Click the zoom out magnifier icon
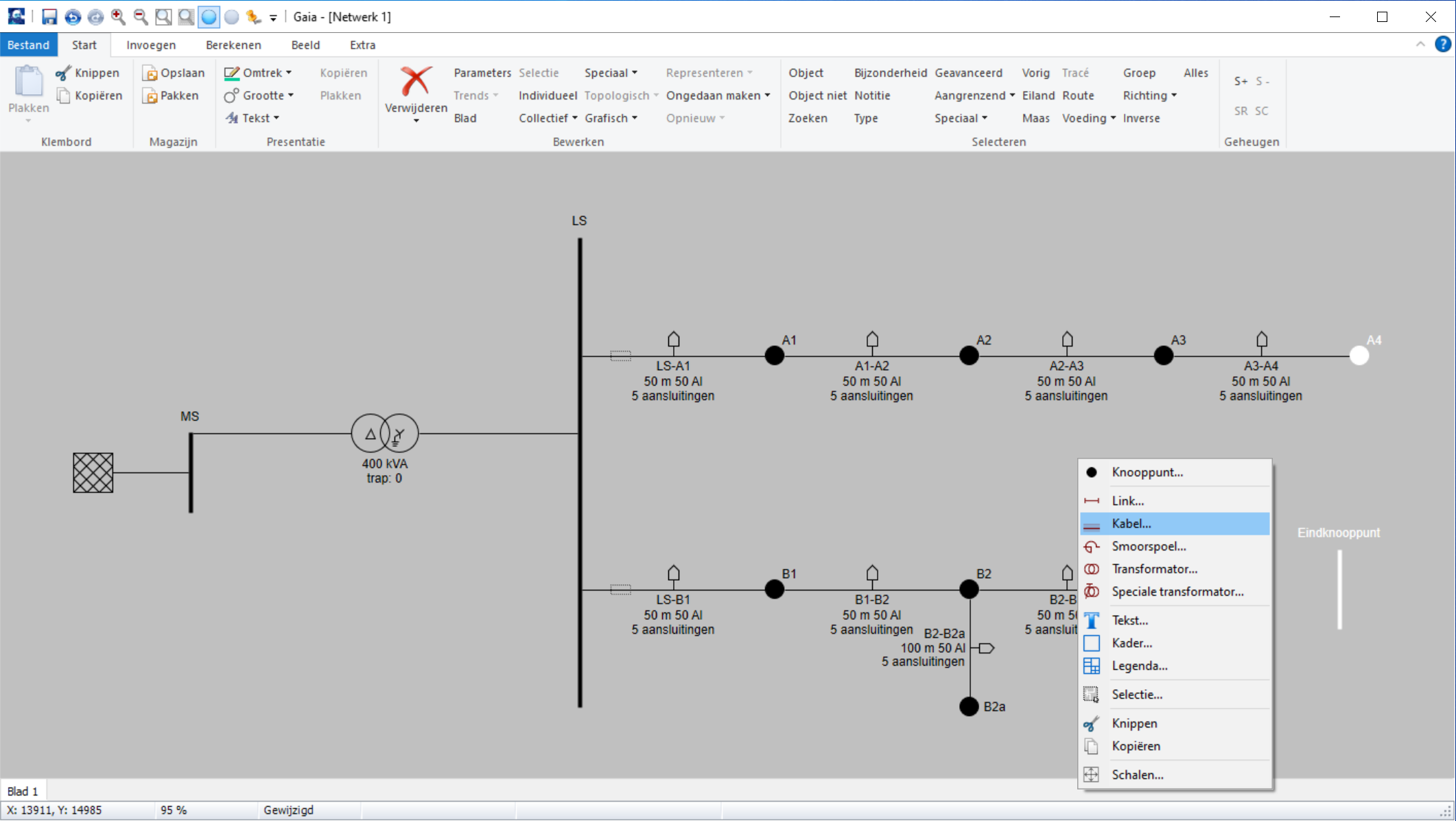 click(x=141, y=16)
